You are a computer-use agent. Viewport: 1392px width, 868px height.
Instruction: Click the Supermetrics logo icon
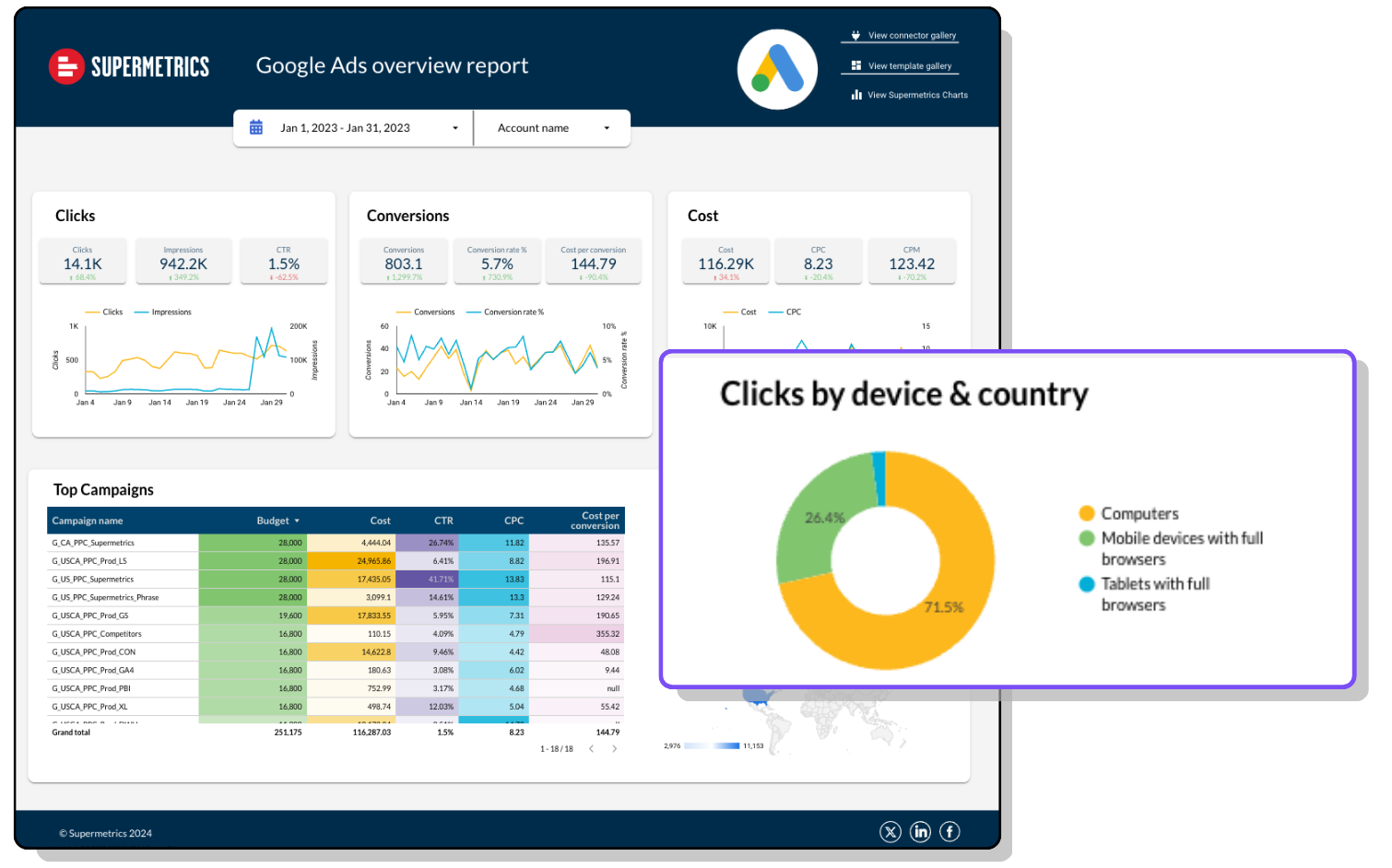tap(66, 66)
